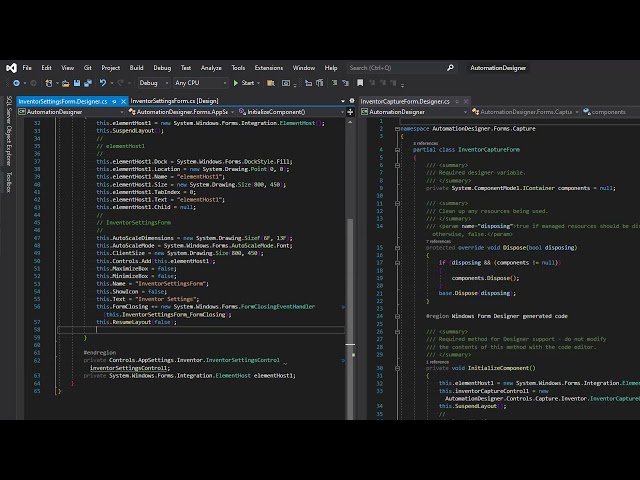Open the Build menu
This screenshot has height=480, width=640.
(136, 68)
